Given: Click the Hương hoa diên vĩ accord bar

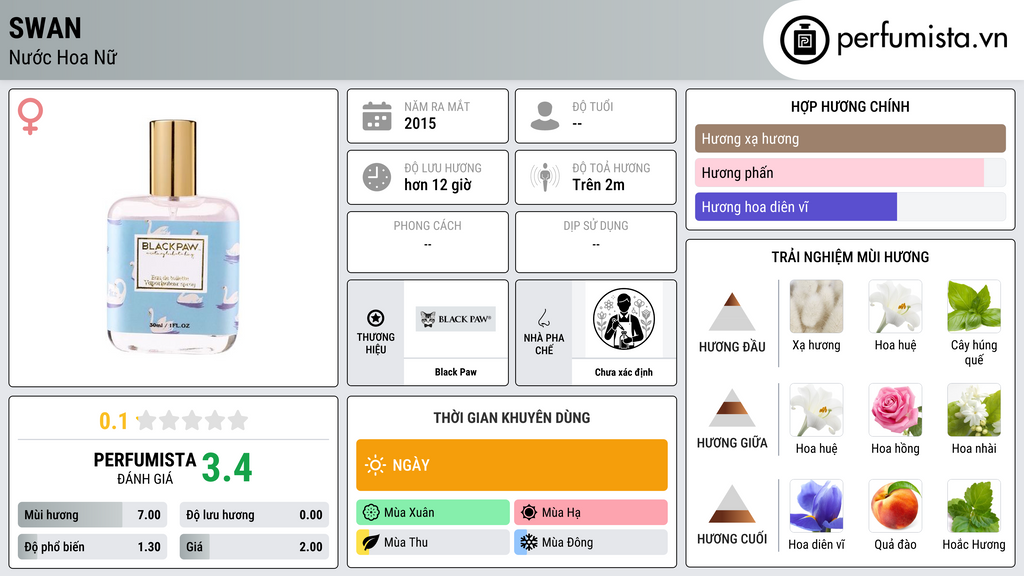Looking at the screenshot, I should pos(850,206).
